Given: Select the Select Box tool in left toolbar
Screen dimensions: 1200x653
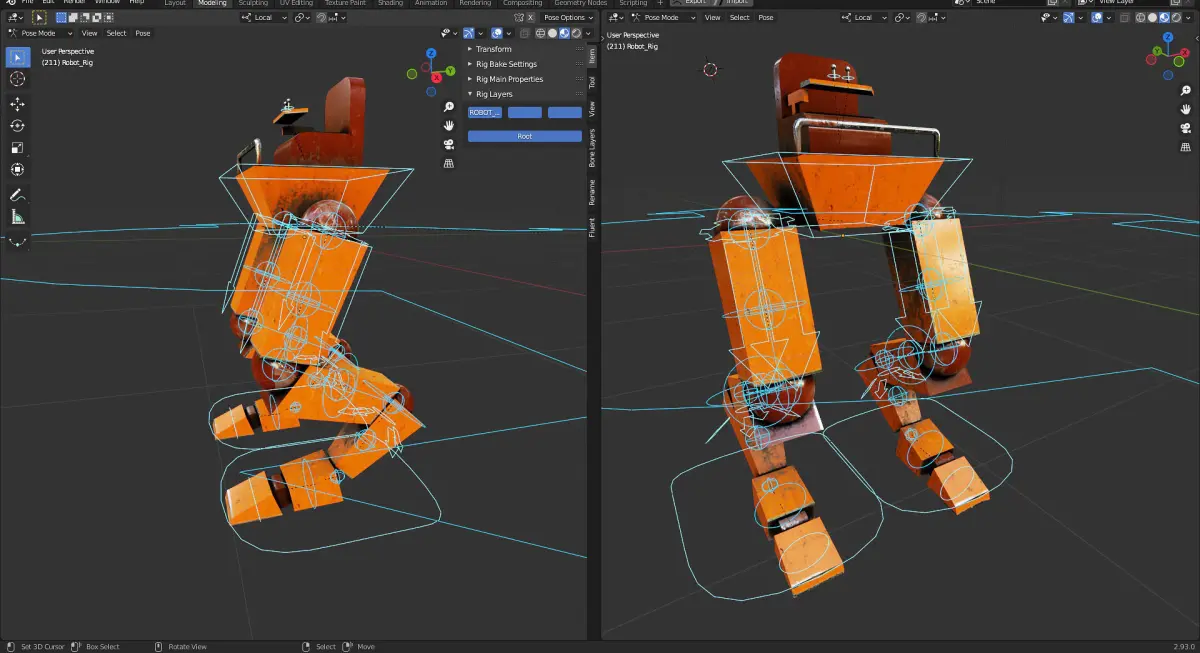Looking at the screenshot, I should [x=18, y=57].
